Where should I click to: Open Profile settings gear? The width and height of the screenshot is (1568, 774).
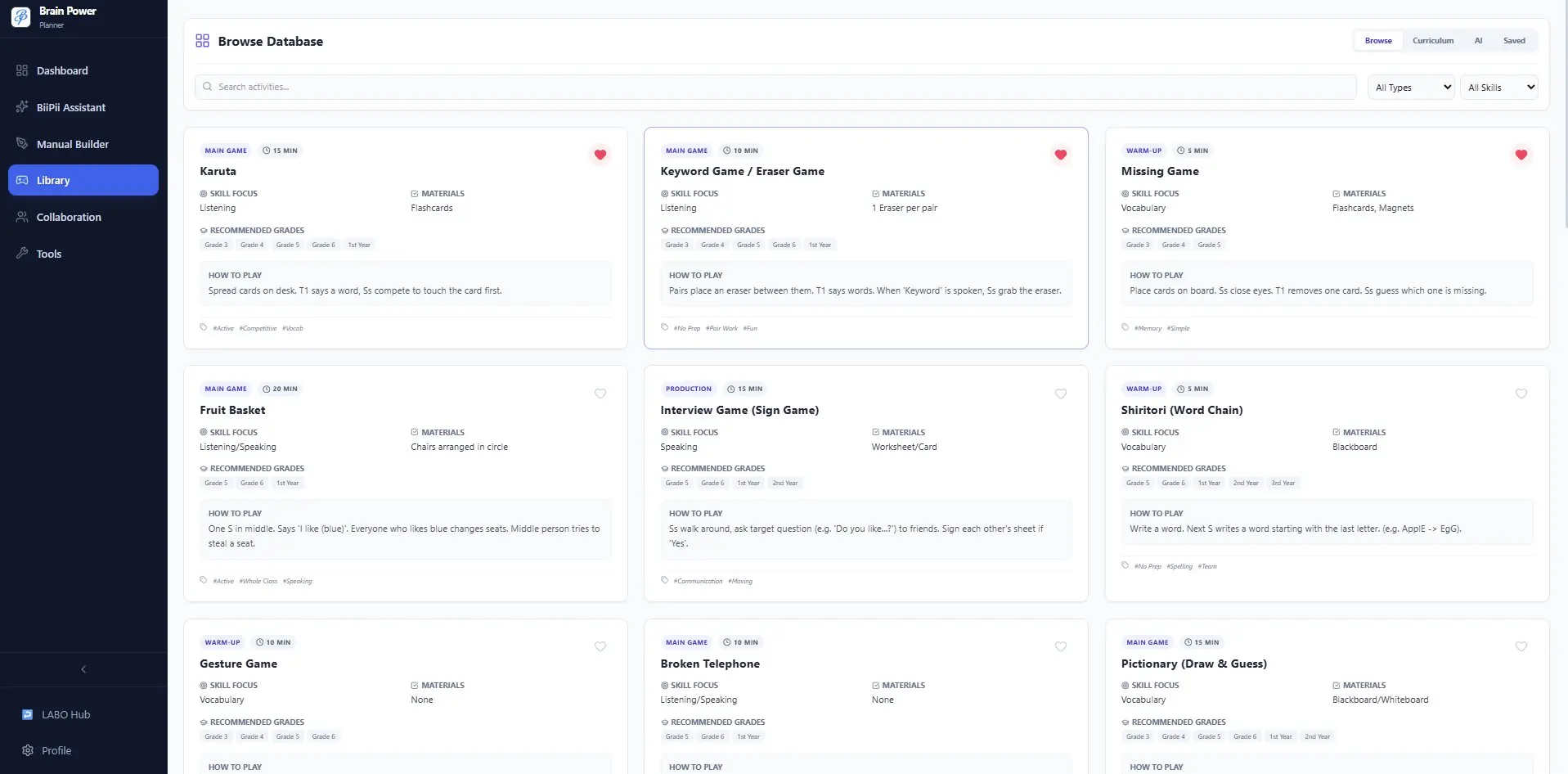pos(28,750)
